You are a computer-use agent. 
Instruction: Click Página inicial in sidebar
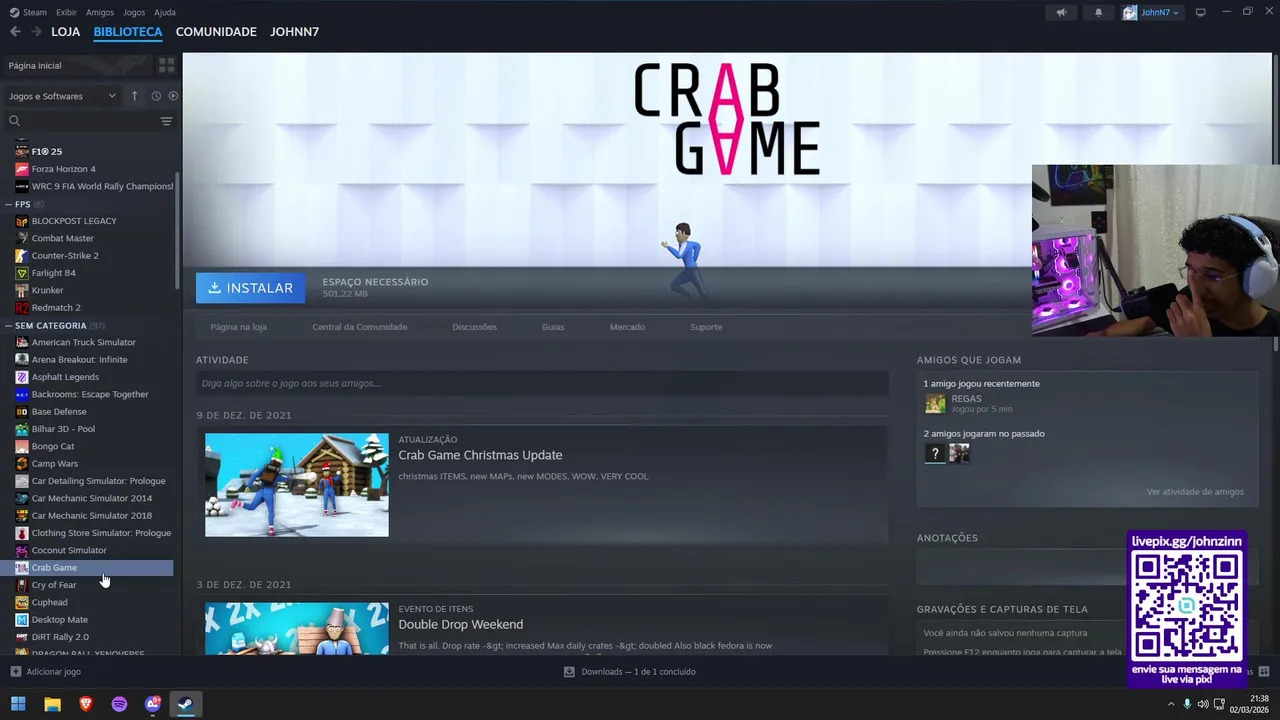(35, 65)
